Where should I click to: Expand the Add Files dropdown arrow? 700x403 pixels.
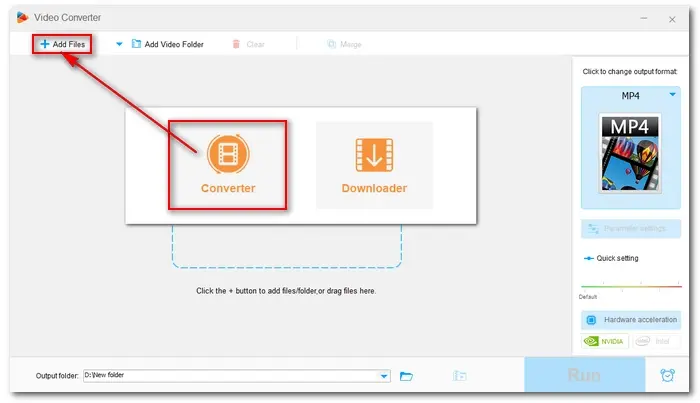[x=119, y=44]
